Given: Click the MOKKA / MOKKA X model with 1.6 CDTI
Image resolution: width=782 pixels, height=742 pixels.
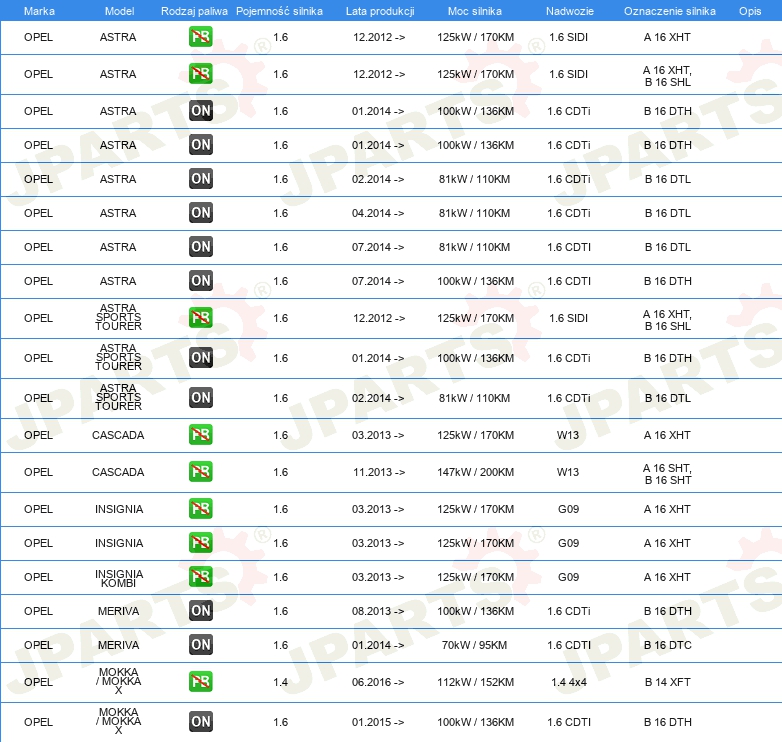Looking at the screenshot, I should coord(119,721).
